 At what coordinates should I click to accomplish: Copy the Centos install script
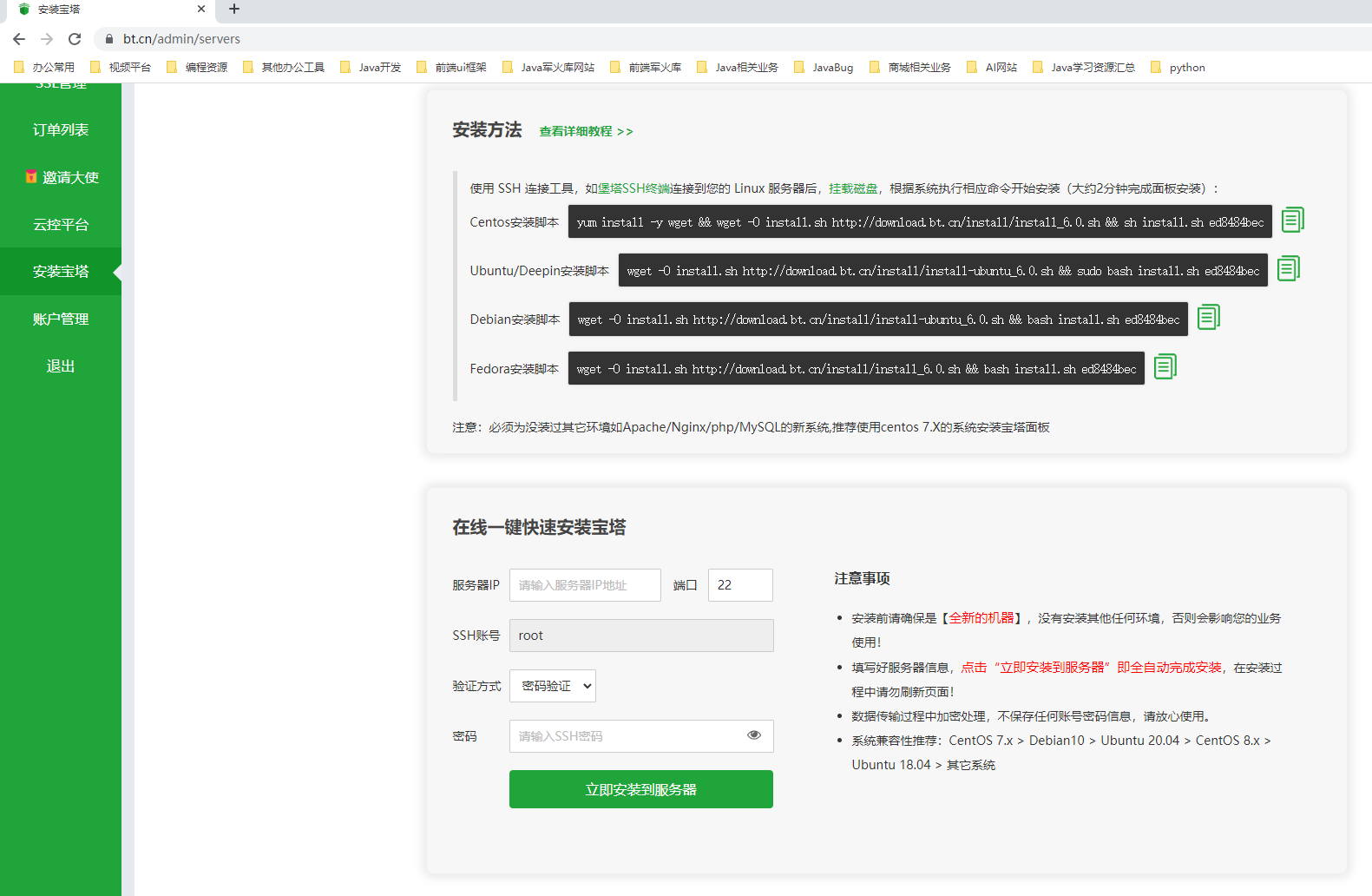[1293, 221]
